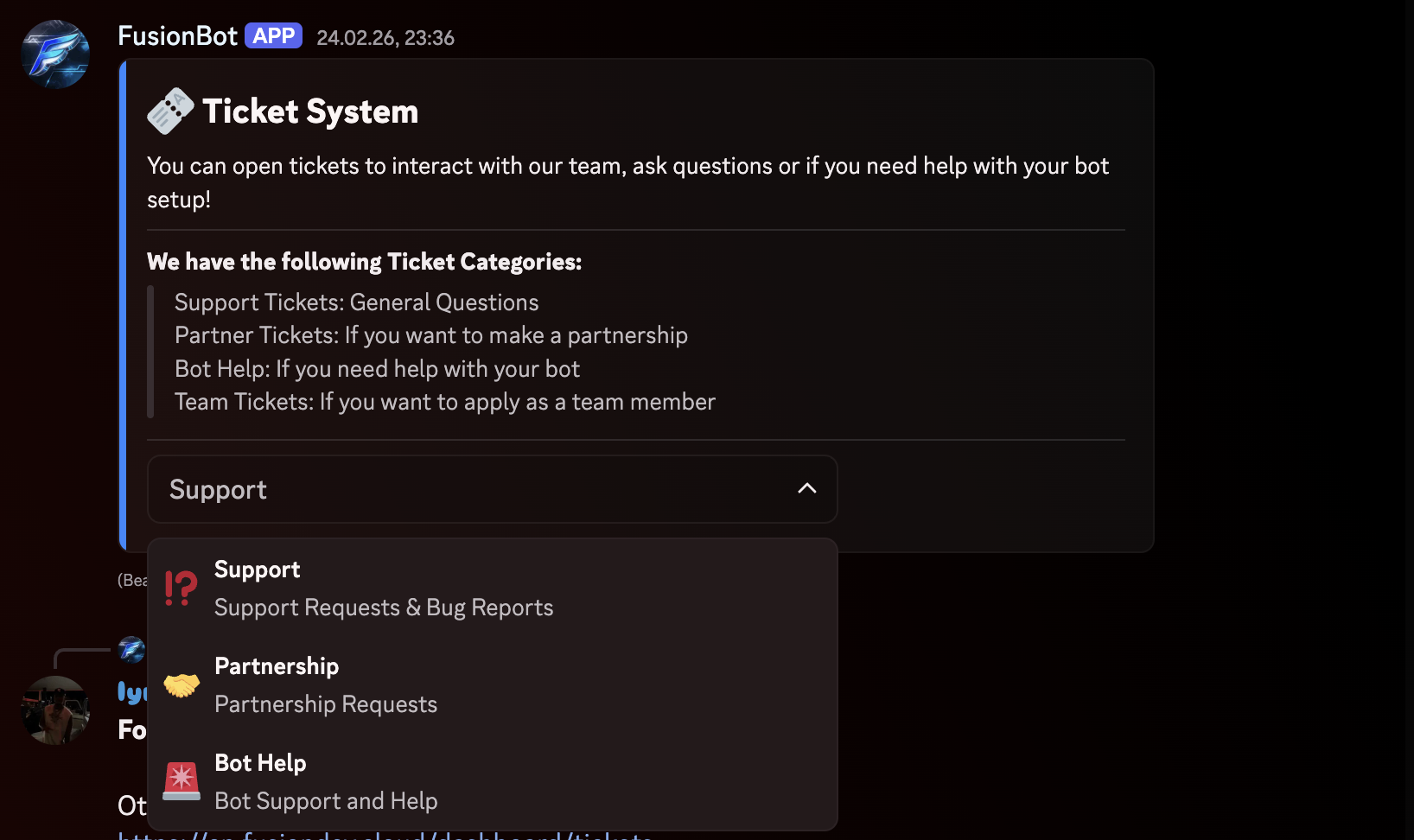Open the ticket category dropdown labeled Support

(491, 489)
